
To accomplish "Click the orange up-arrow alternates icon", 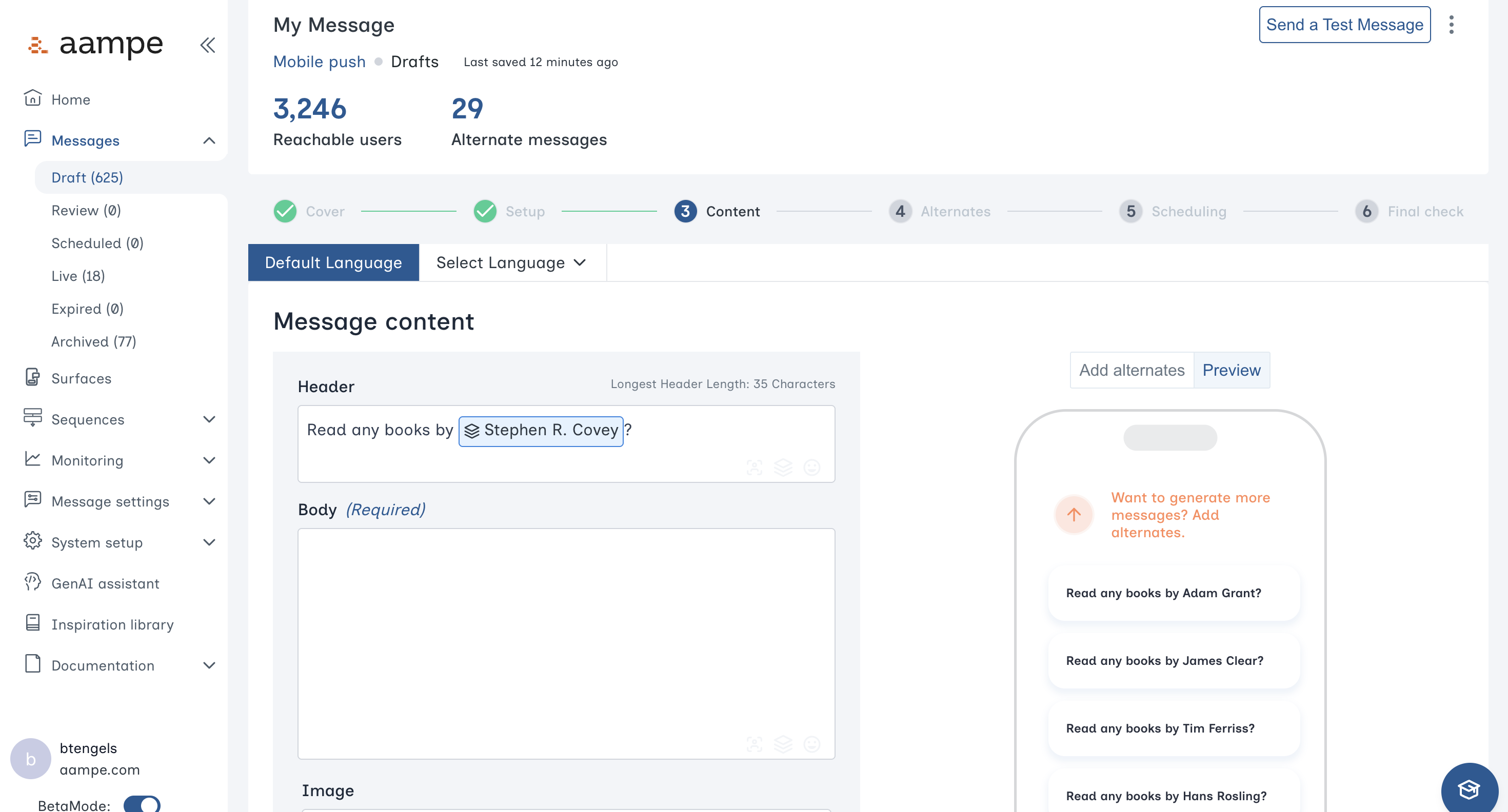I will point(1074,515).
